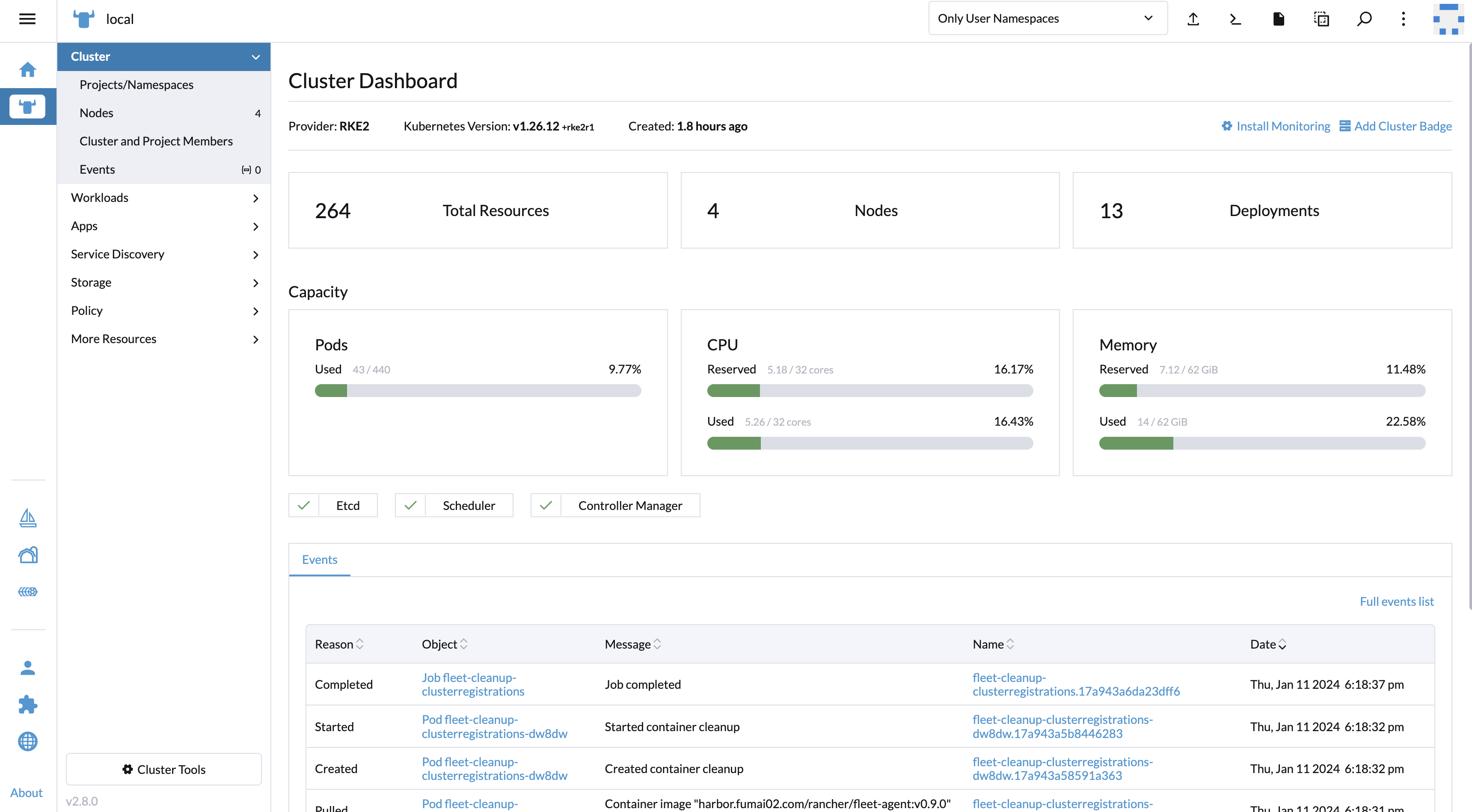Viewport: 1472px width, 812px height.
Task: Click the Copy KubeConfig to clipboard icon
Action: tap(1321, 19)
